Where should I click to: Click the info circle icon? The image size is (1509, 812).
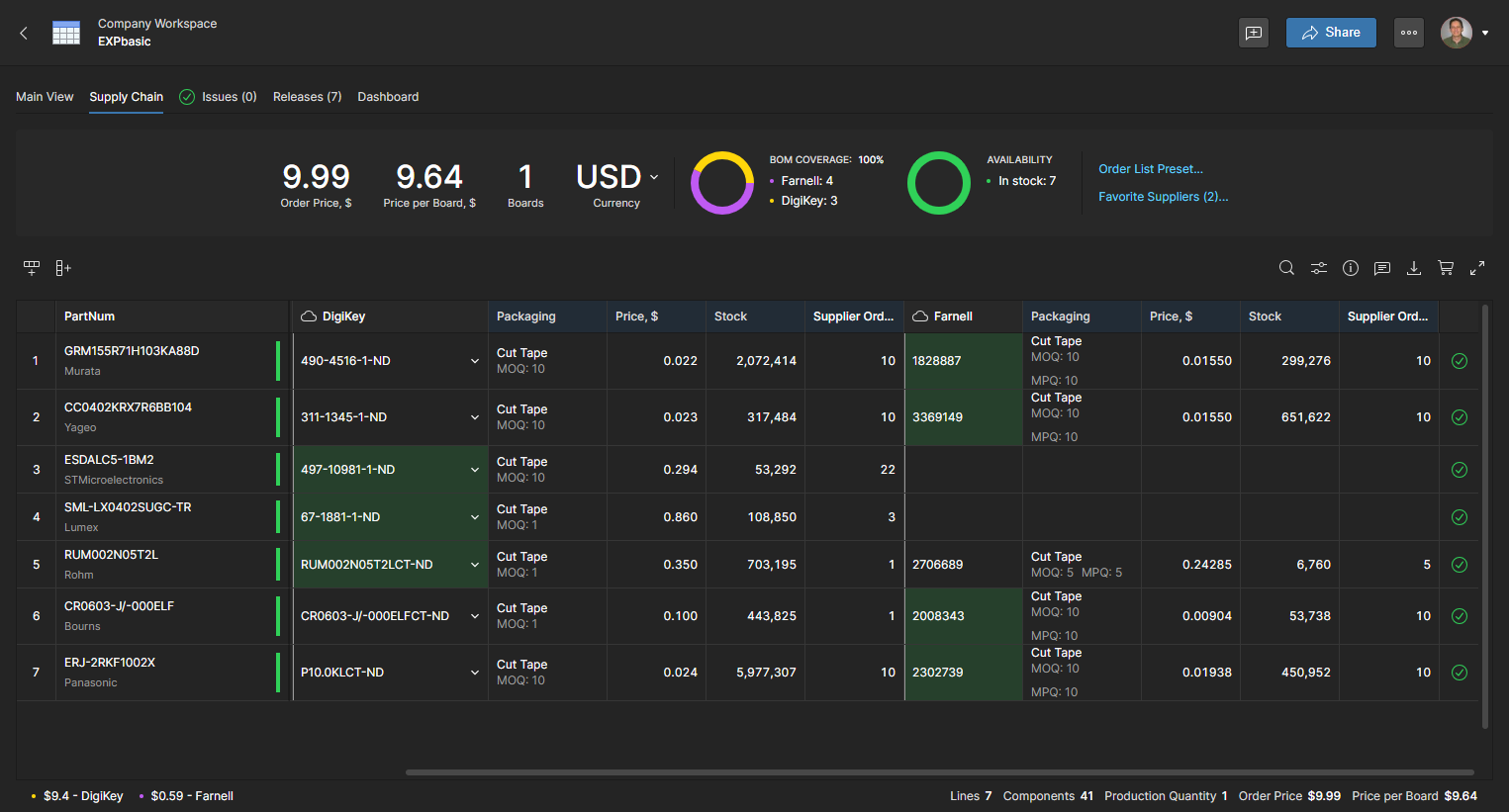1351,268
